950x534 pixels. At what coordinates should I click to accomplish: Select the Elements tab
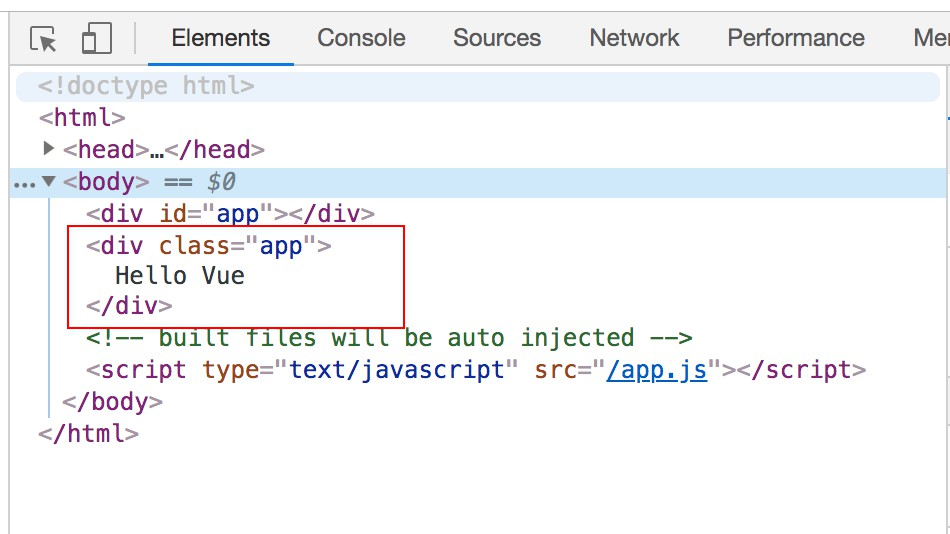coord(221,38)
